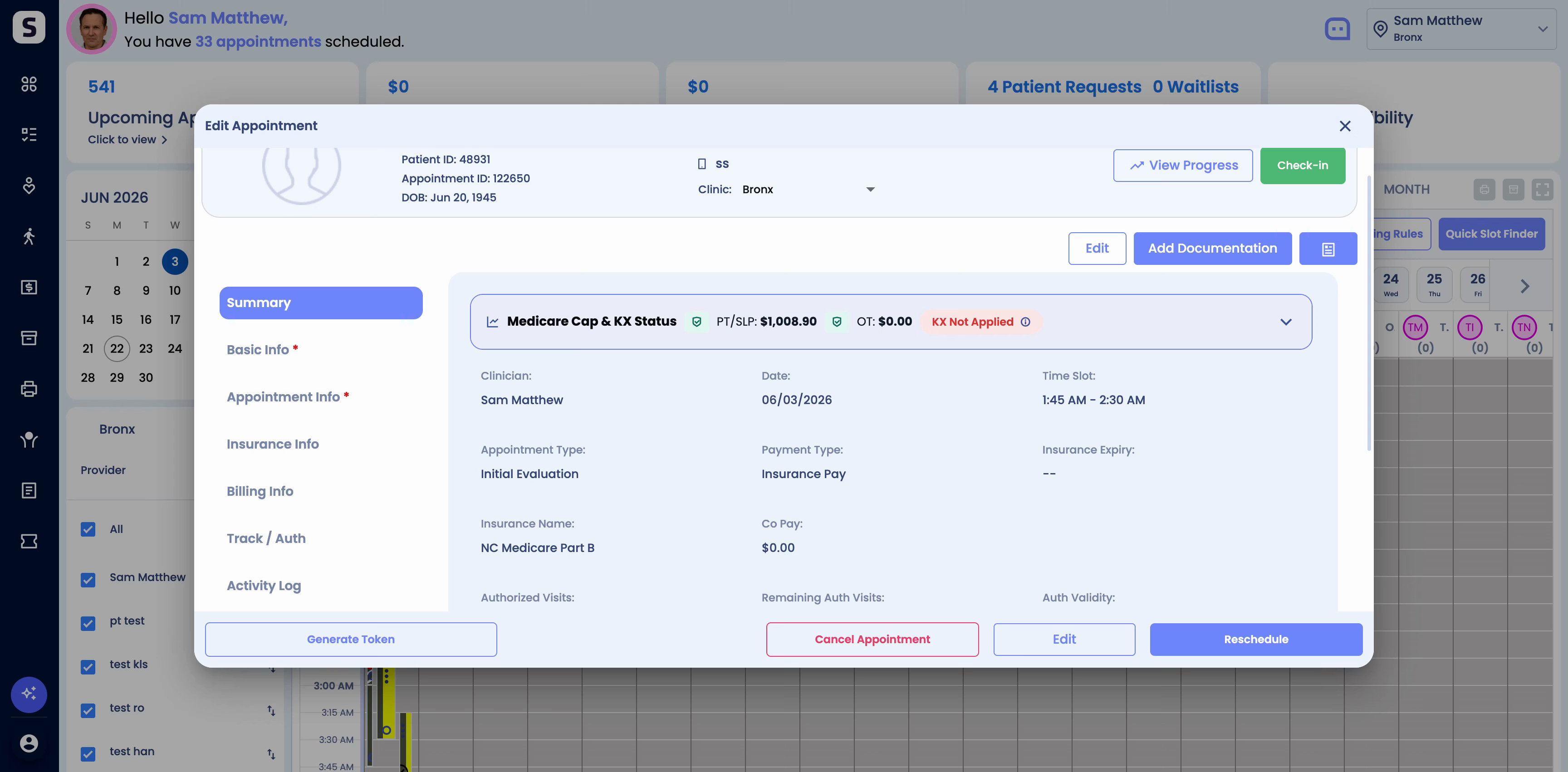Viewport: 1568px width, 772px height.
Task: Click the Cancel Appointment button
Action: (x=872, y=640)
